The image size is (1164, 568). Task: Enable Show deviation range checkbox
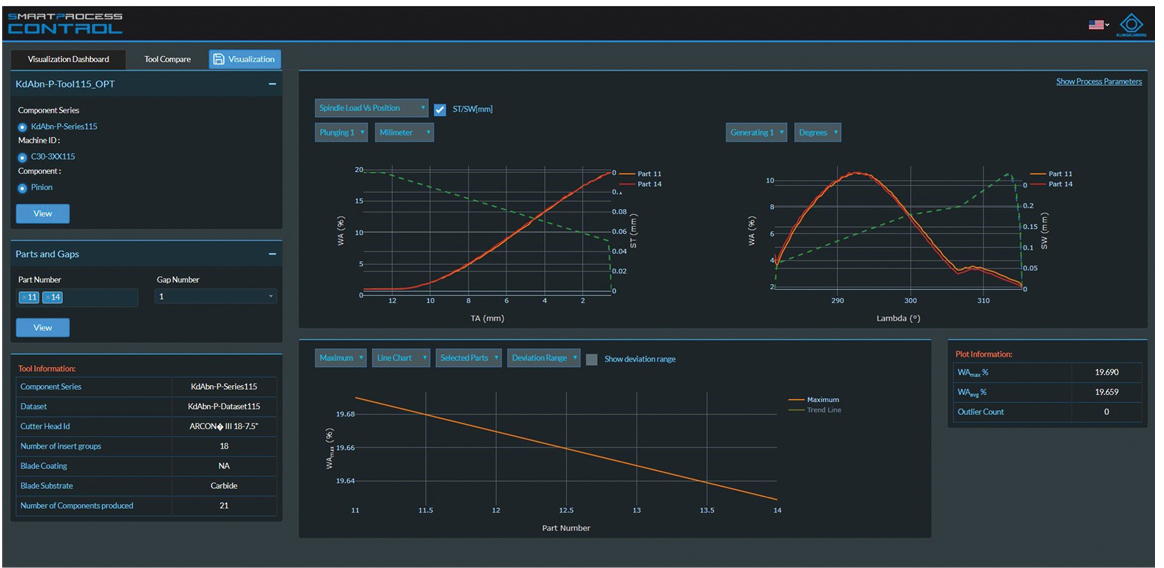[x=592, y=359]
